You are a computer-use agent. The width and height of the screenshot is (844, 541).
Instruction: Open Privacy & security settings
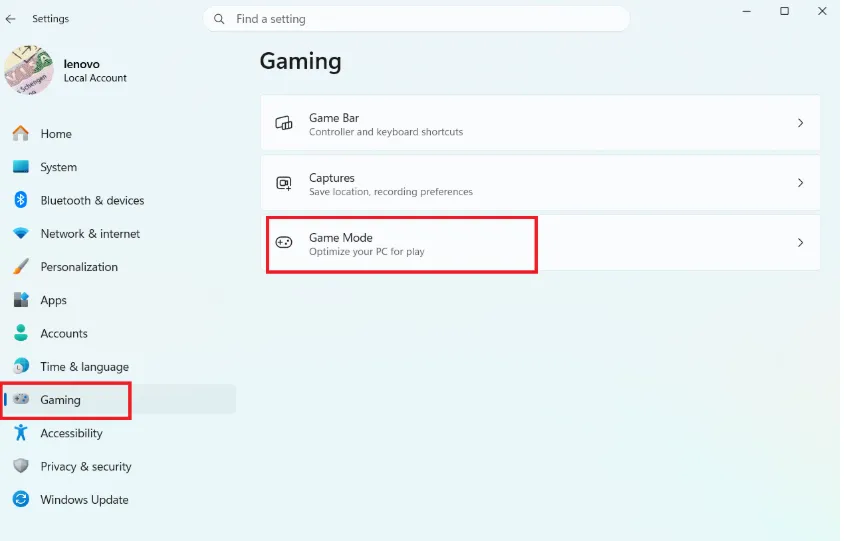coord(86,467)
